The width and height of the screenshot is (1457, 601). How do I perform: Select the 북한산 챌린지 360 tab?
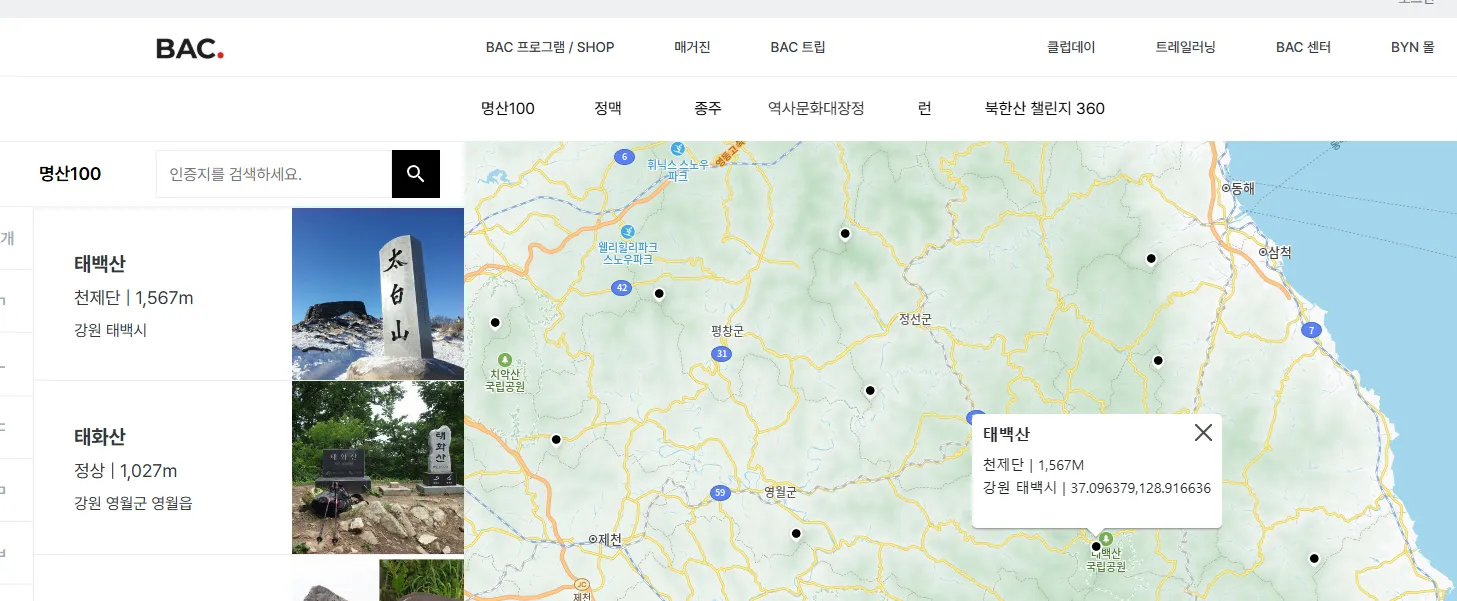click(1045, 108)
